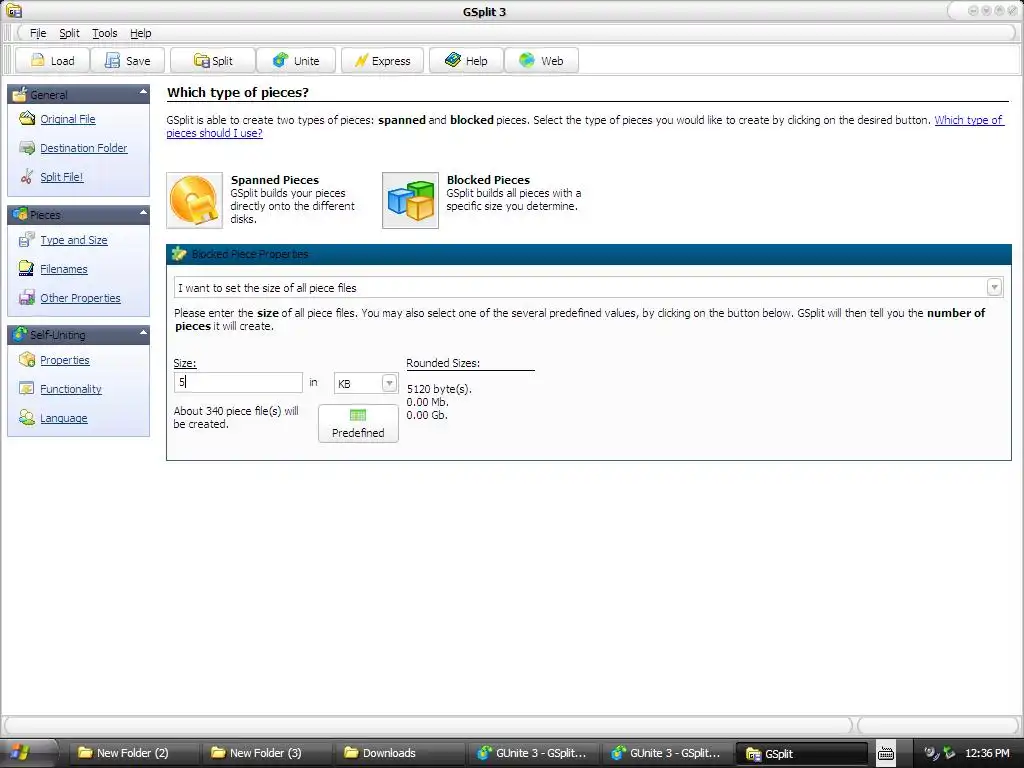
Task: Go to Filenames page
Action: tap(63, 269)
